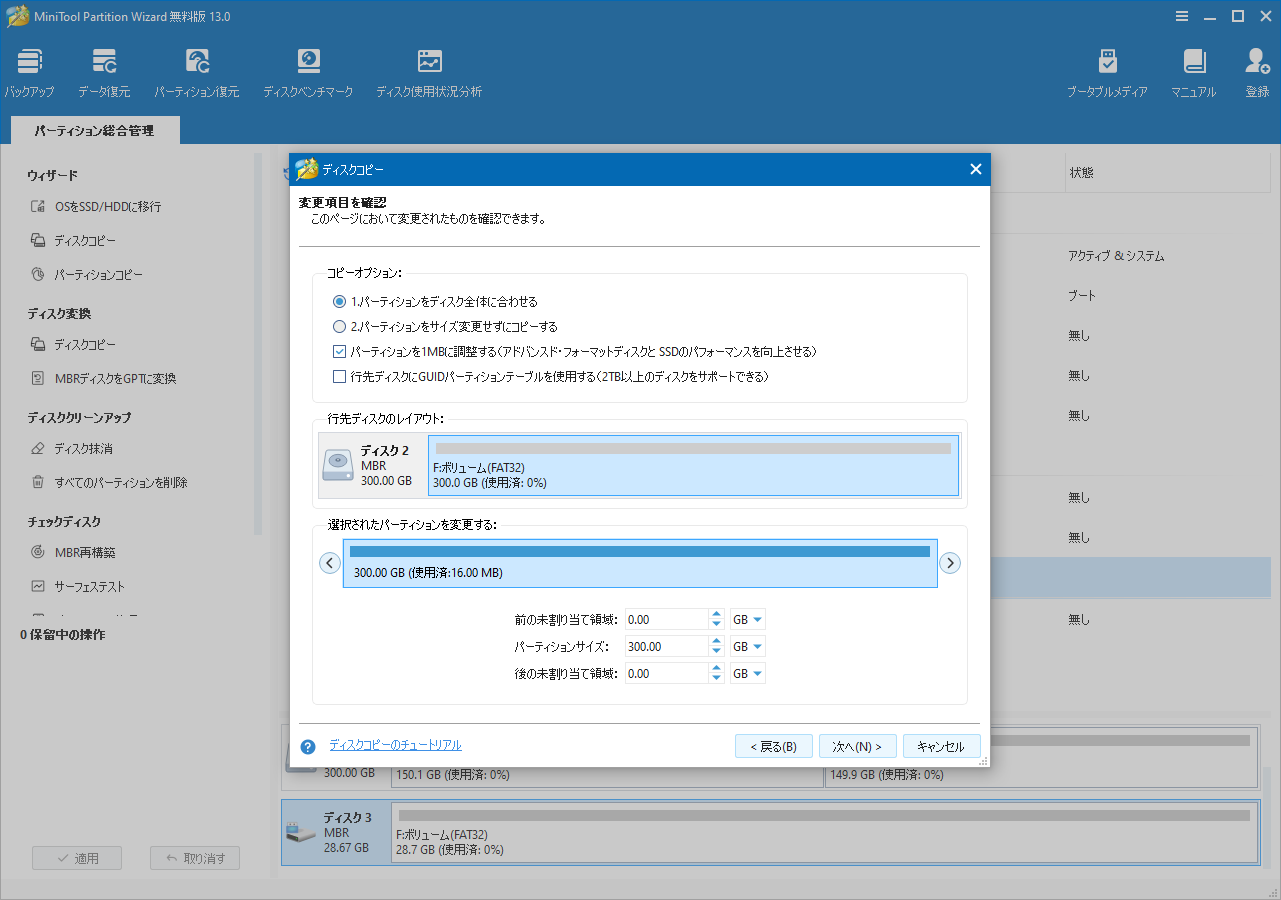
Task: Uncheck パーティションを1MBに調整する option
Action: pyautogui.click(x=339, y=350)
